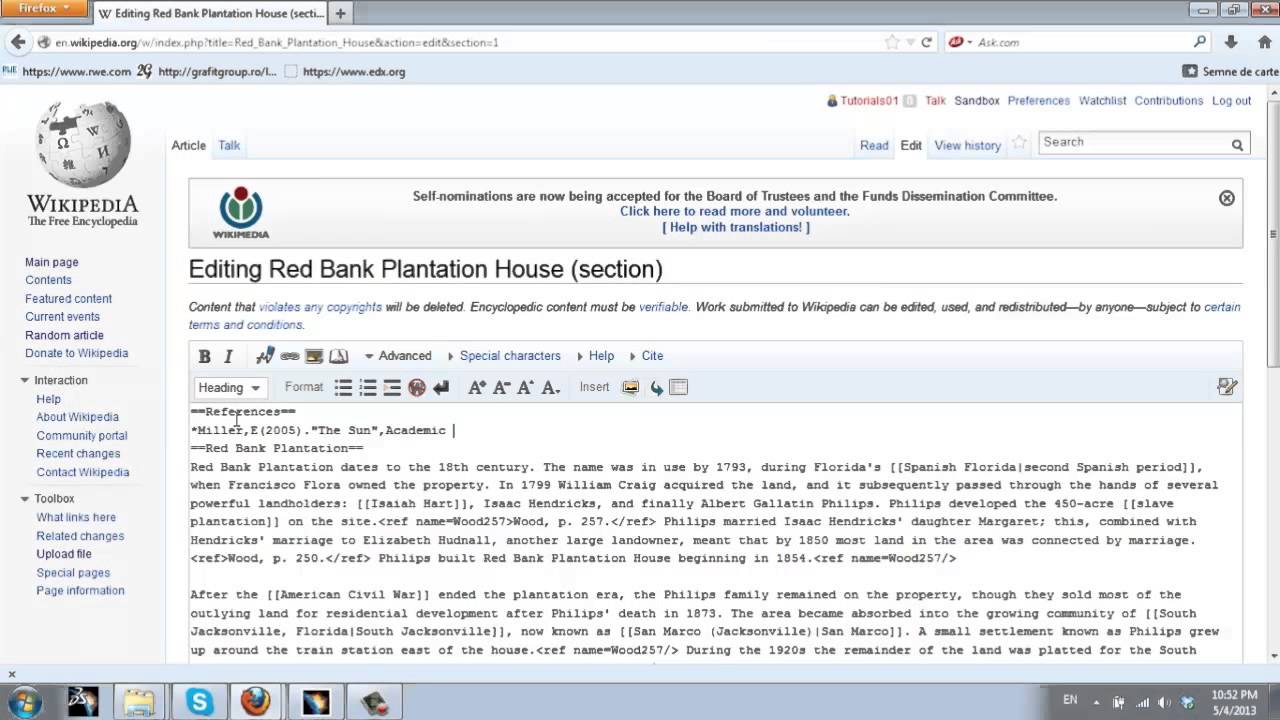This screenshot has width=1280, height=720.
Task: Apply italic formatting in editor toolbar
Action: [x=228, y=356]
